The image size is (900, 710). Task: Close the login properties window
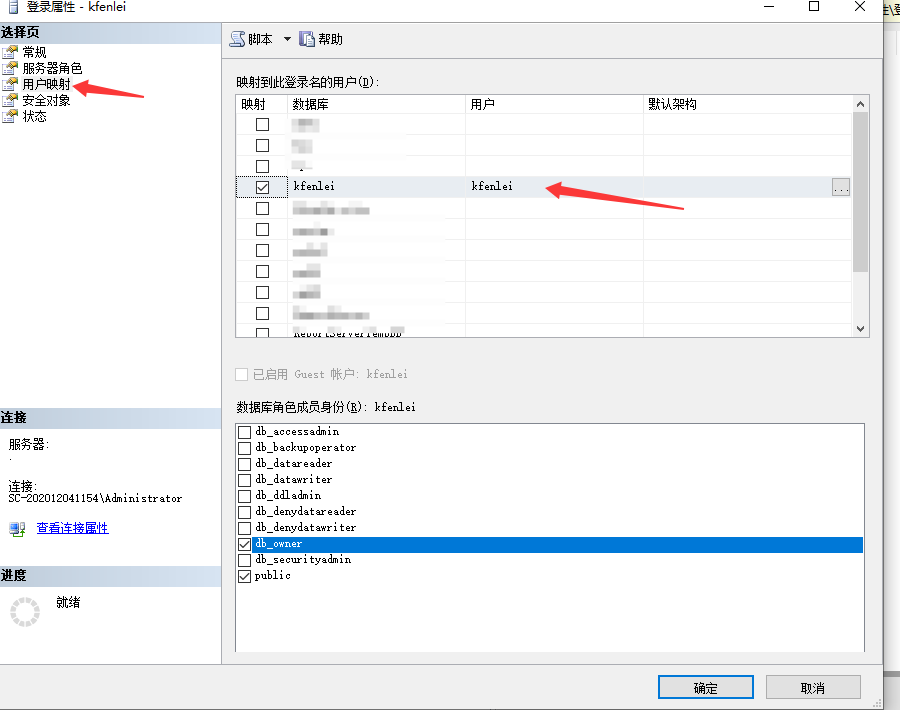coord(859,6)
